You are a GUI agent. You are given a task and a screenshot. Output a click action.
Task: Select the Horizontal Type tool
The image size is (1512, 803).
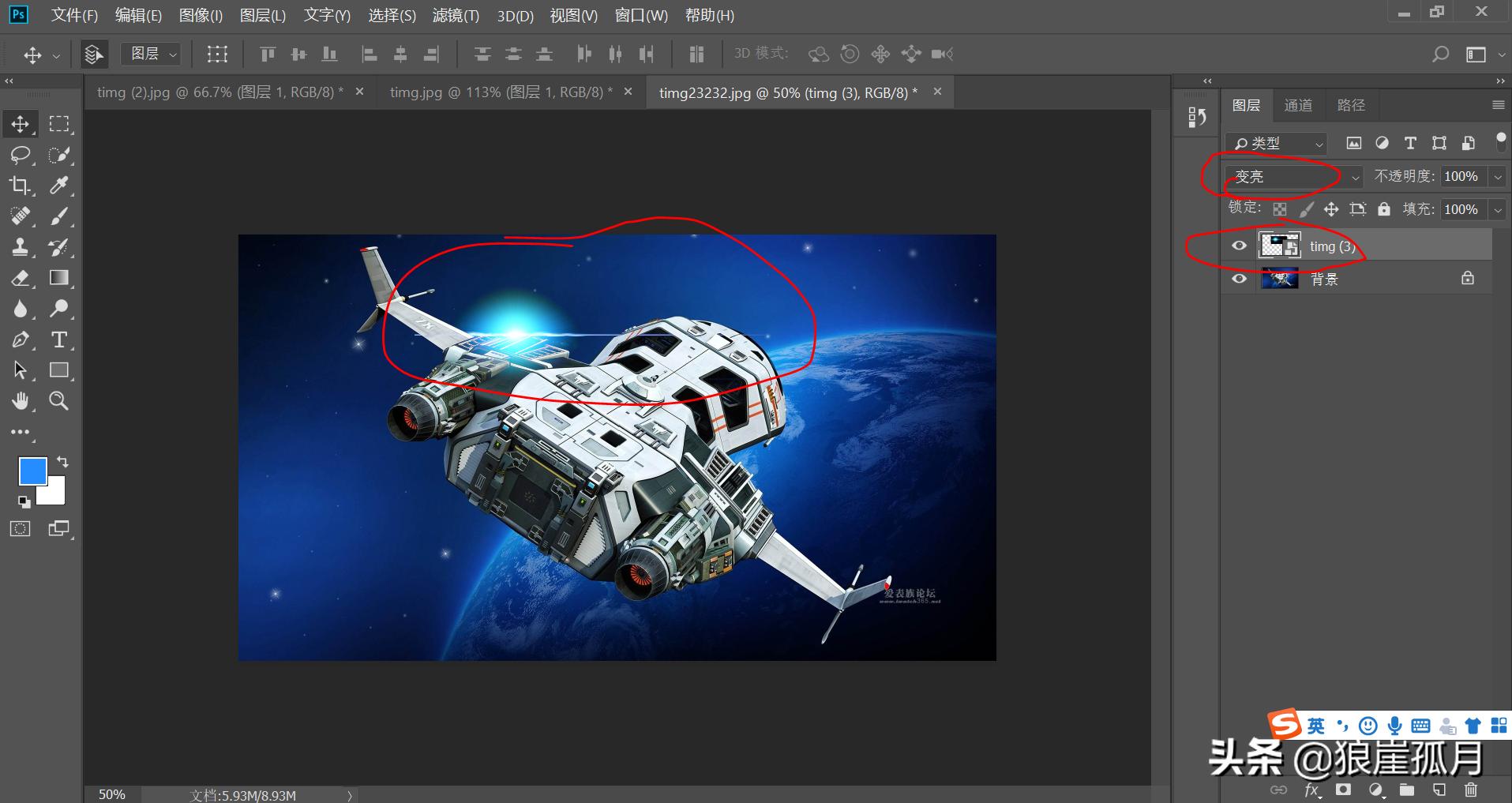(x=58, y=340)
